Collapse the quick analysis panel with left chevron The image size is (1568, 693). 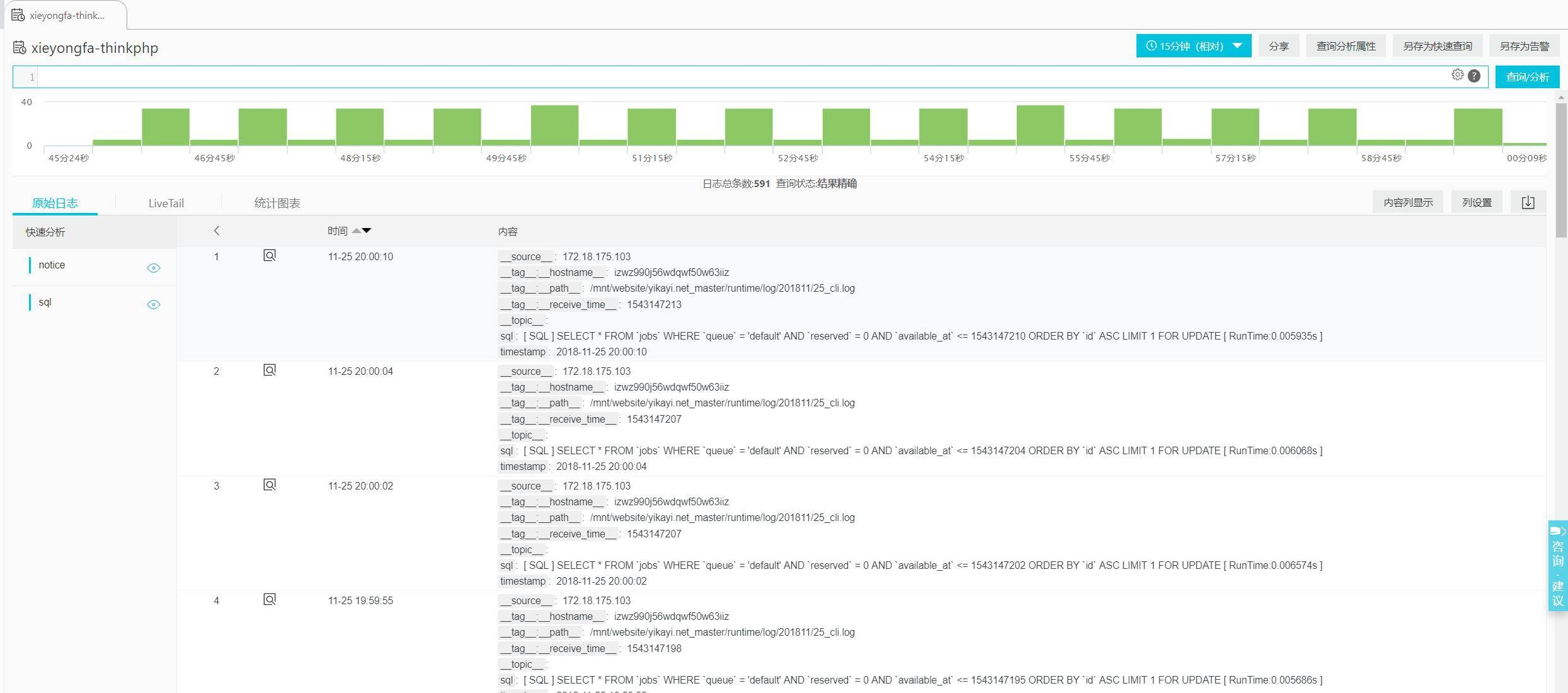point(217,231)
